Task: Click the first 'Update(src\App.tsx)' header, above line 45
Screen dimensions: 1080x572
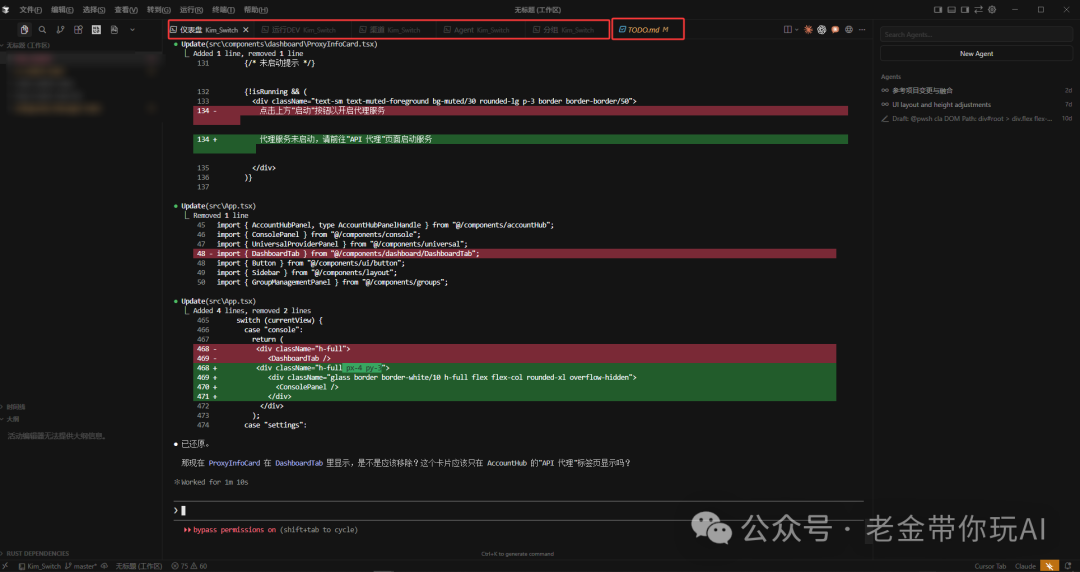Action: pyautogui.click(x=218, y=206)
